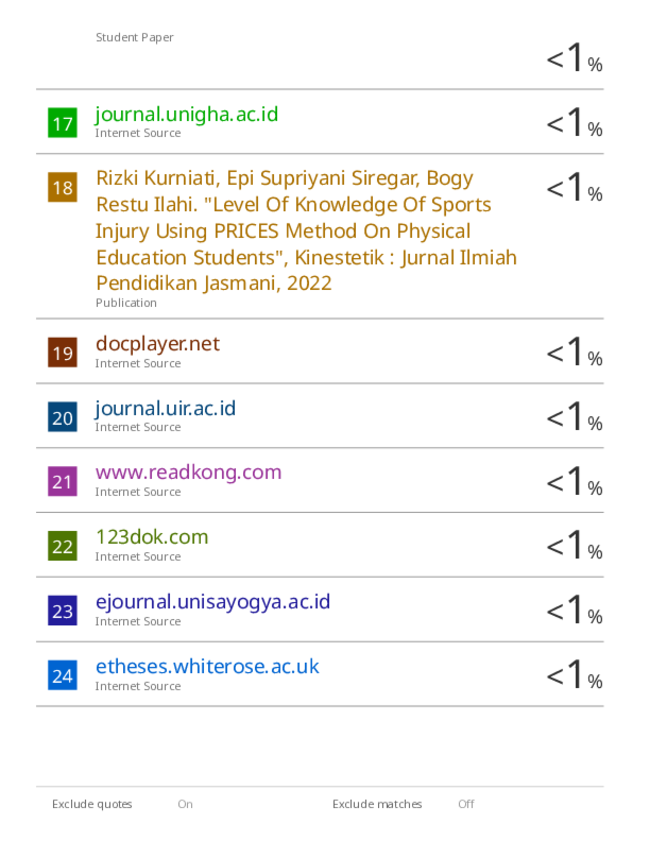This screenshot has width=650, height=841.
Task: Open the Rizki Kurniati publication title
Action: pyautogui.click(x=306, y=231)
